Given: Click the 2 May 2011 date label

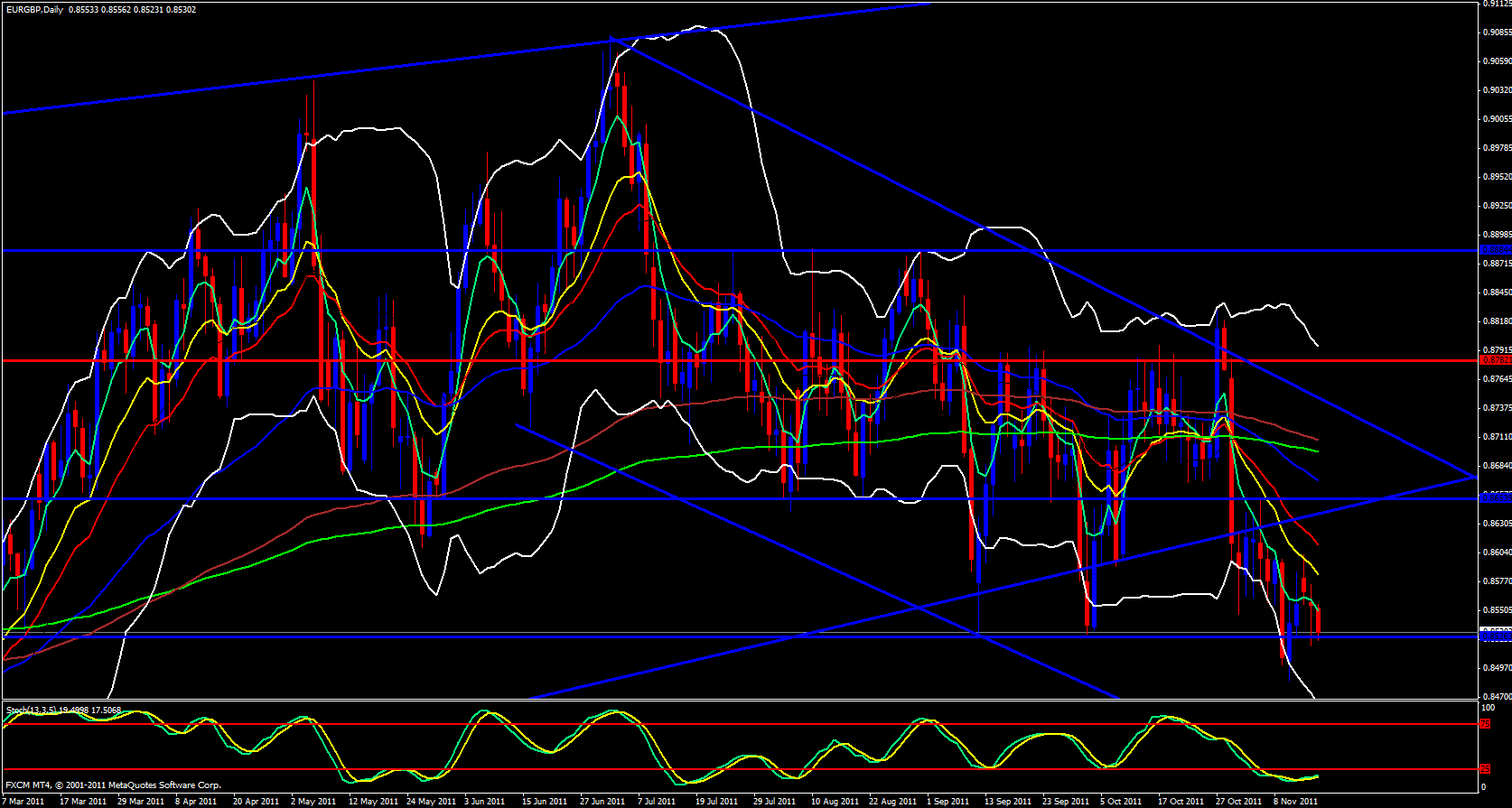Looking at the screenshot, I should point(313,801).
